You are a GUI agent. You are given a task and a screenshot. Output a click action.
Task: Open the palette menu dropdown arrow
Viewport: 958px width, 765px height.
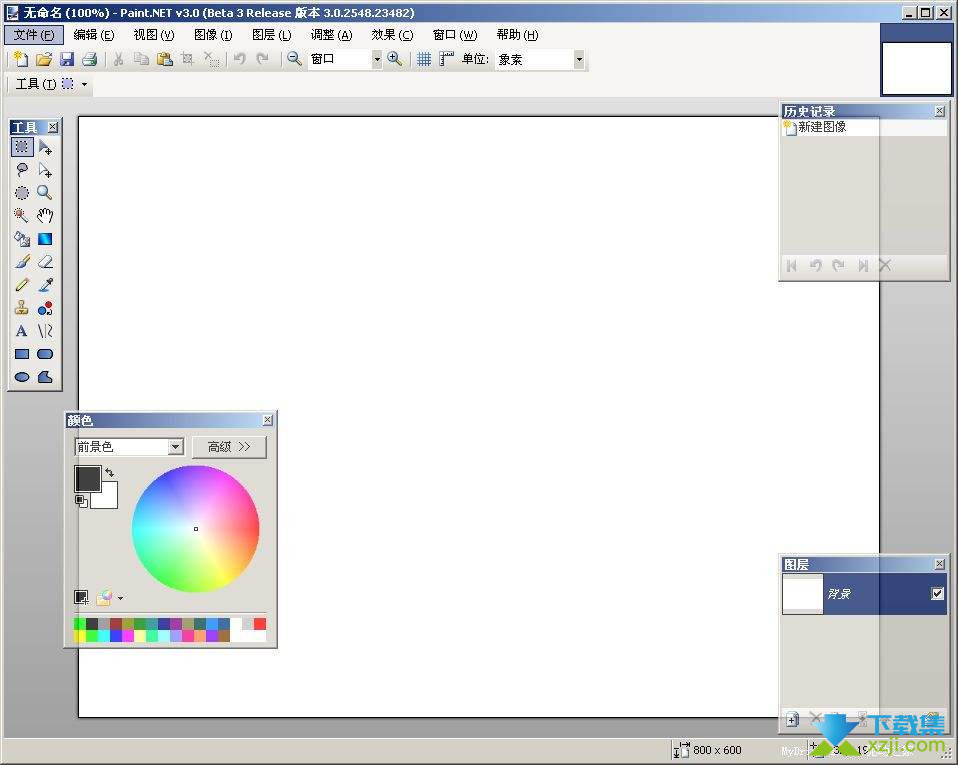[x=120, y=598]
